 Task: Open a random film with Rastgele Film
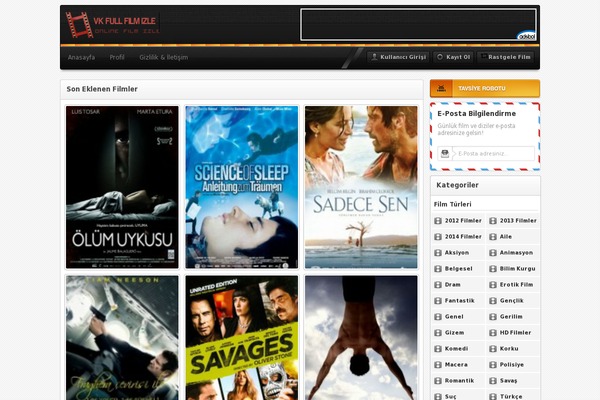(505, 57)
